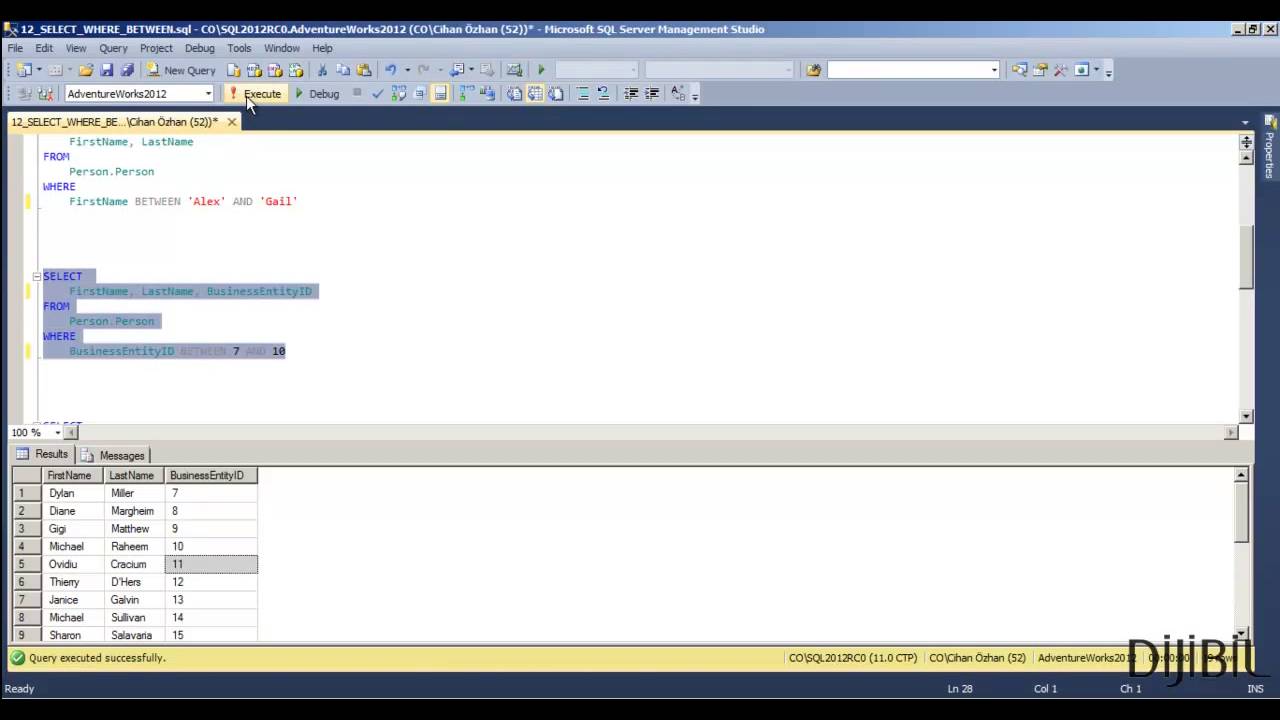Viewport: 1280px width, 720px height.
Task: Open the Tools menu
Action: 239,48
